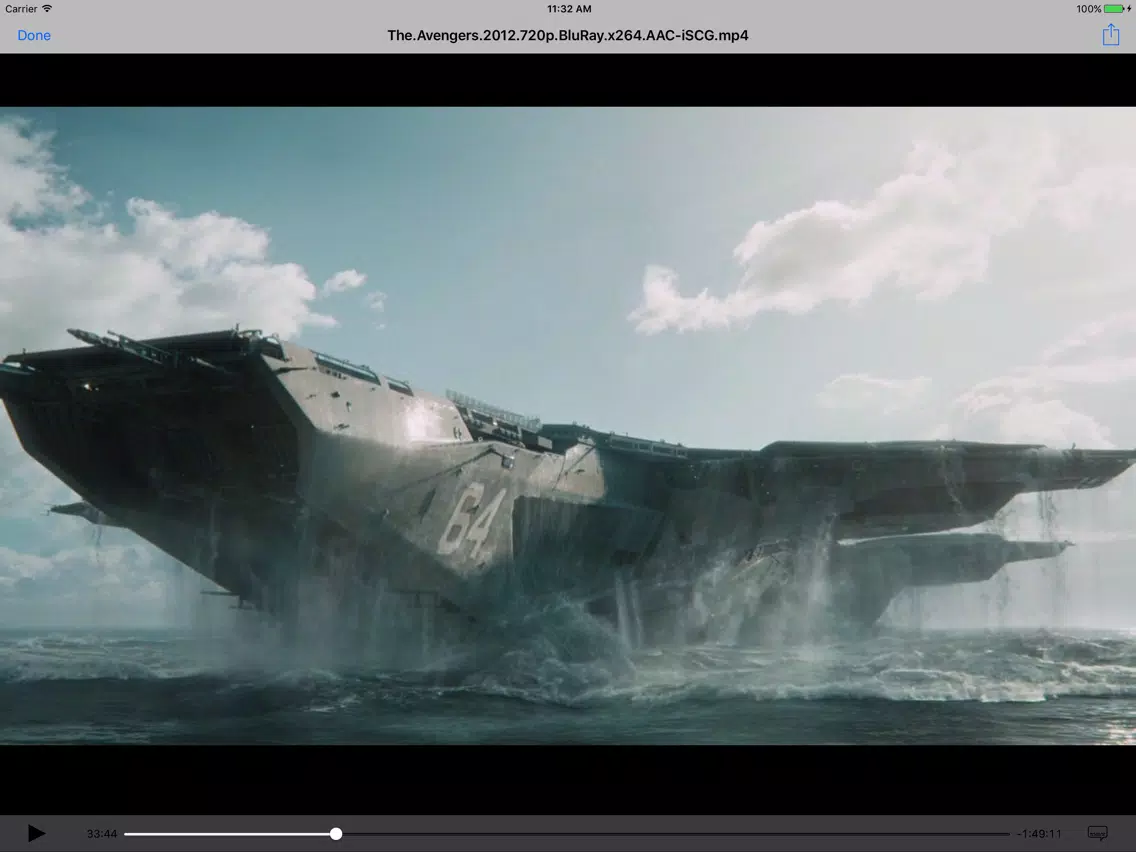Click the playback scrubber handle
The height and width of the screenshot is (852, 1136).
(335, 834)
